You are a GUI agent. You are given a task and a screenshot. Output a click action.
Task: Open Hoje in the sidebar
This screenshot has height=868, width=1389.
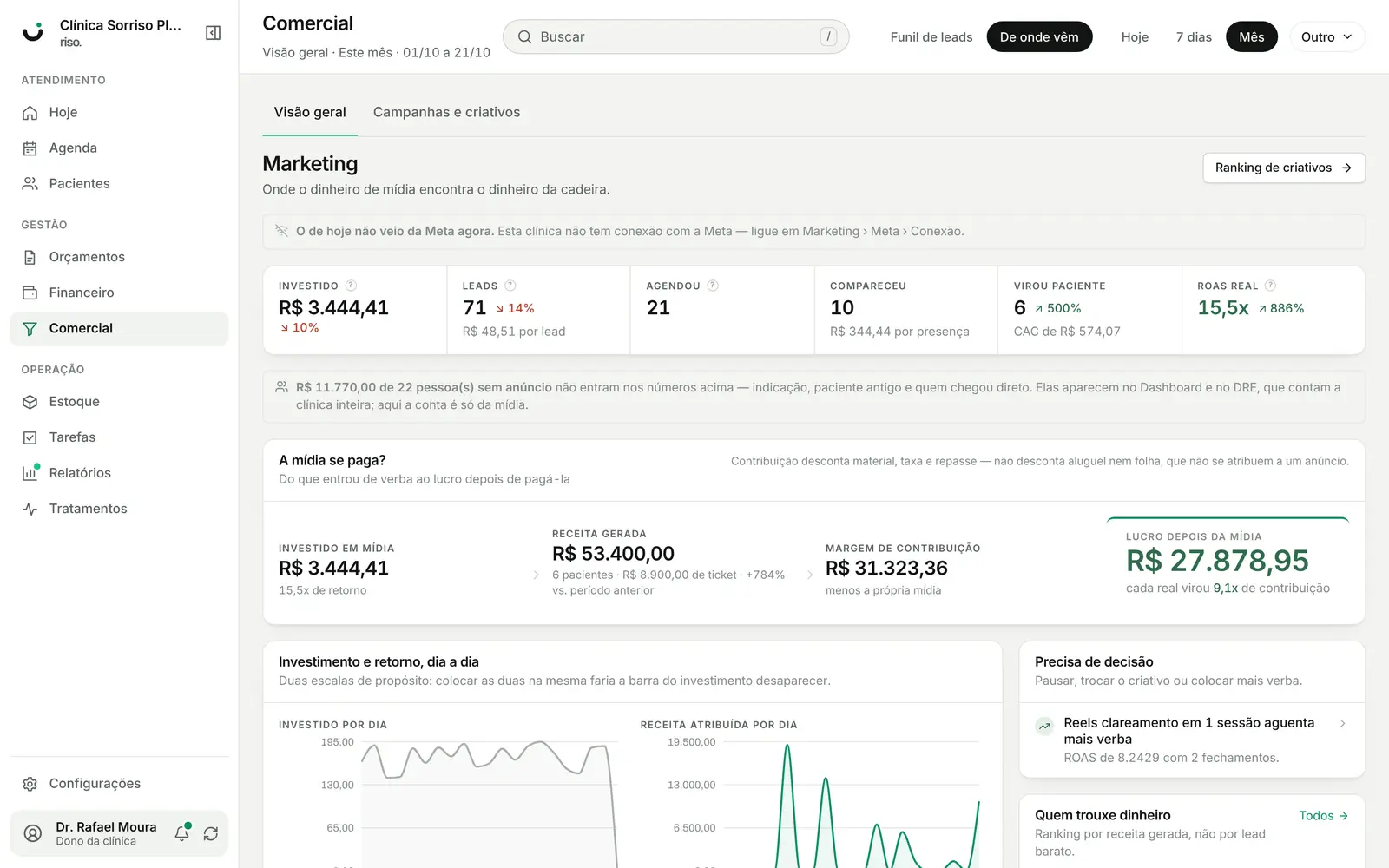pos(119,113)
